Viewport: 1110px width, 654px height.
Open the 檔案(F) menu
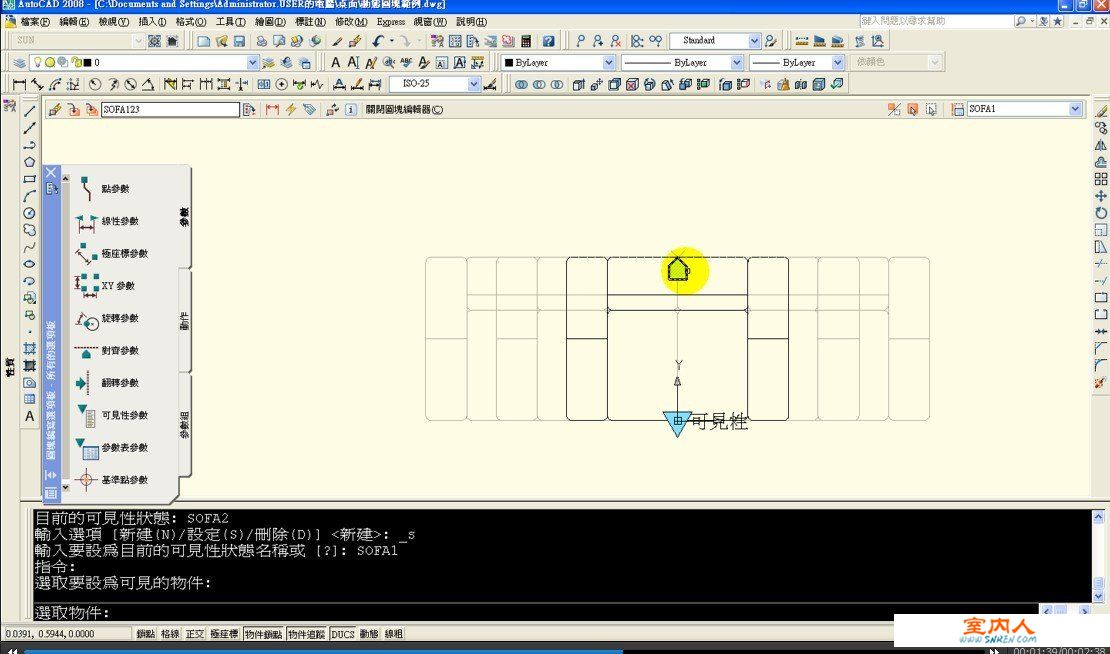tap(34, 22)
